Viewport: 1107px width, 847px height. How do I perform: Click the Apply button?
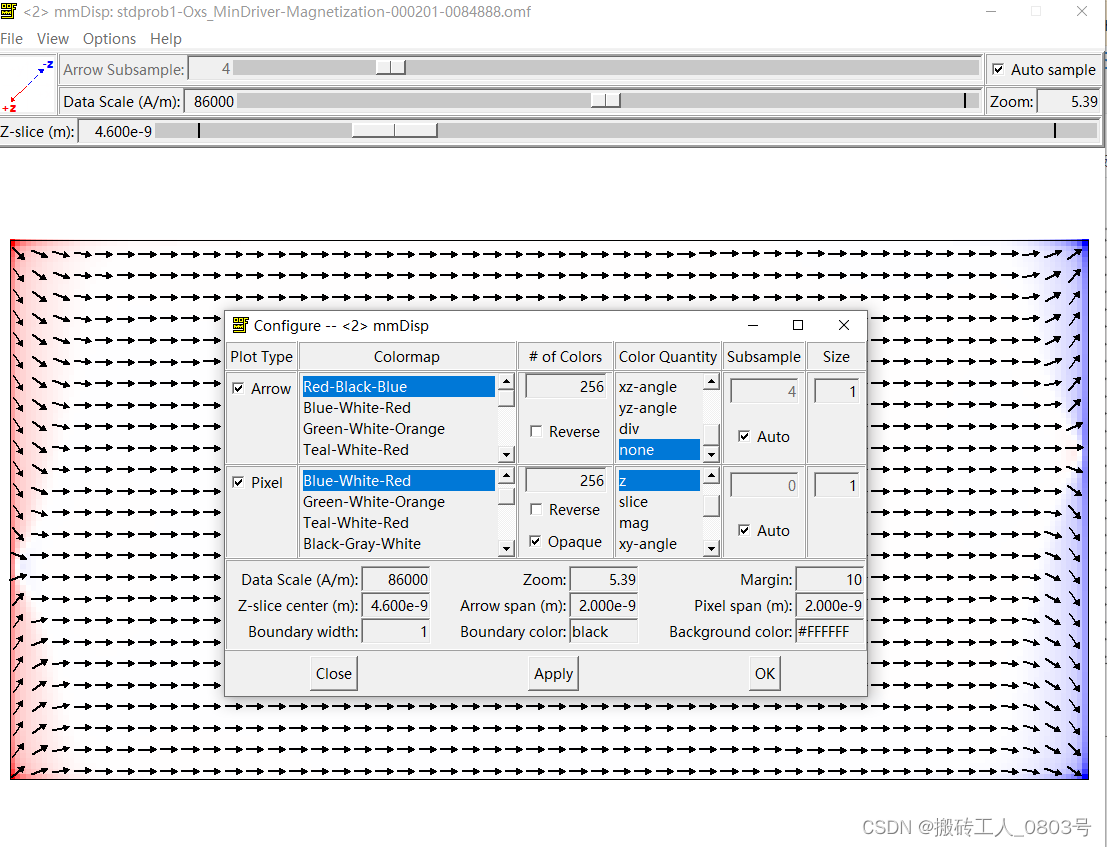(554, 673)
